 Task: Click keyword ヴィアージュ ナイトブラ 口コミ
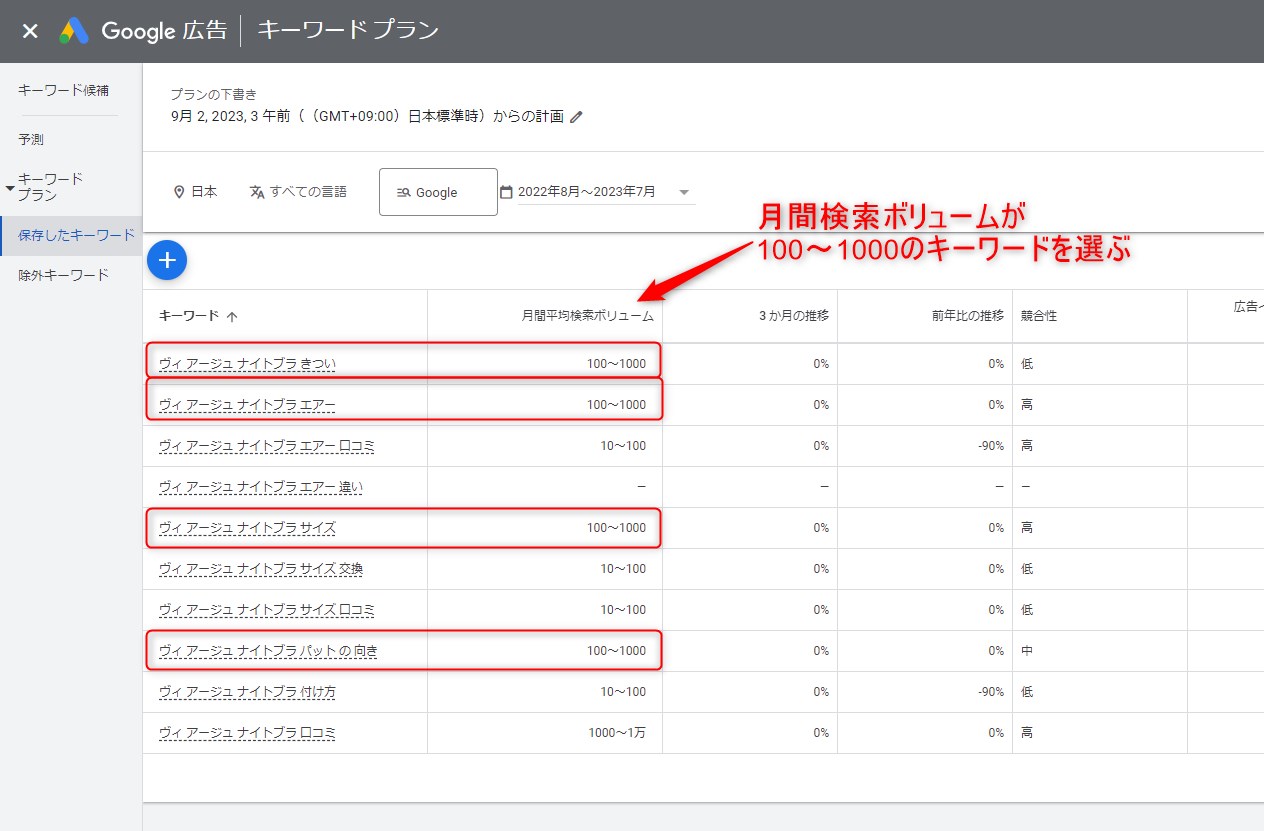(247, 733)
